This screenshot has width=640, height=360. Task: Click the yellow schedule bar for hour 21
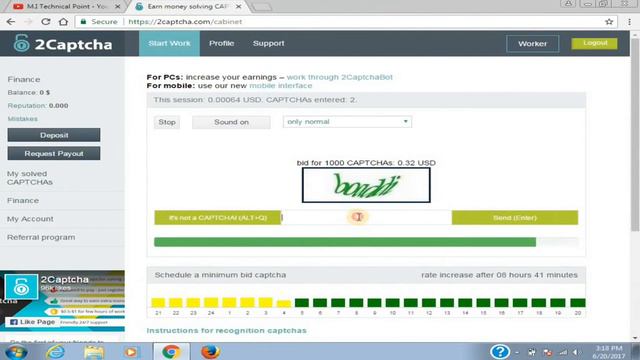(x=158, y=302)
